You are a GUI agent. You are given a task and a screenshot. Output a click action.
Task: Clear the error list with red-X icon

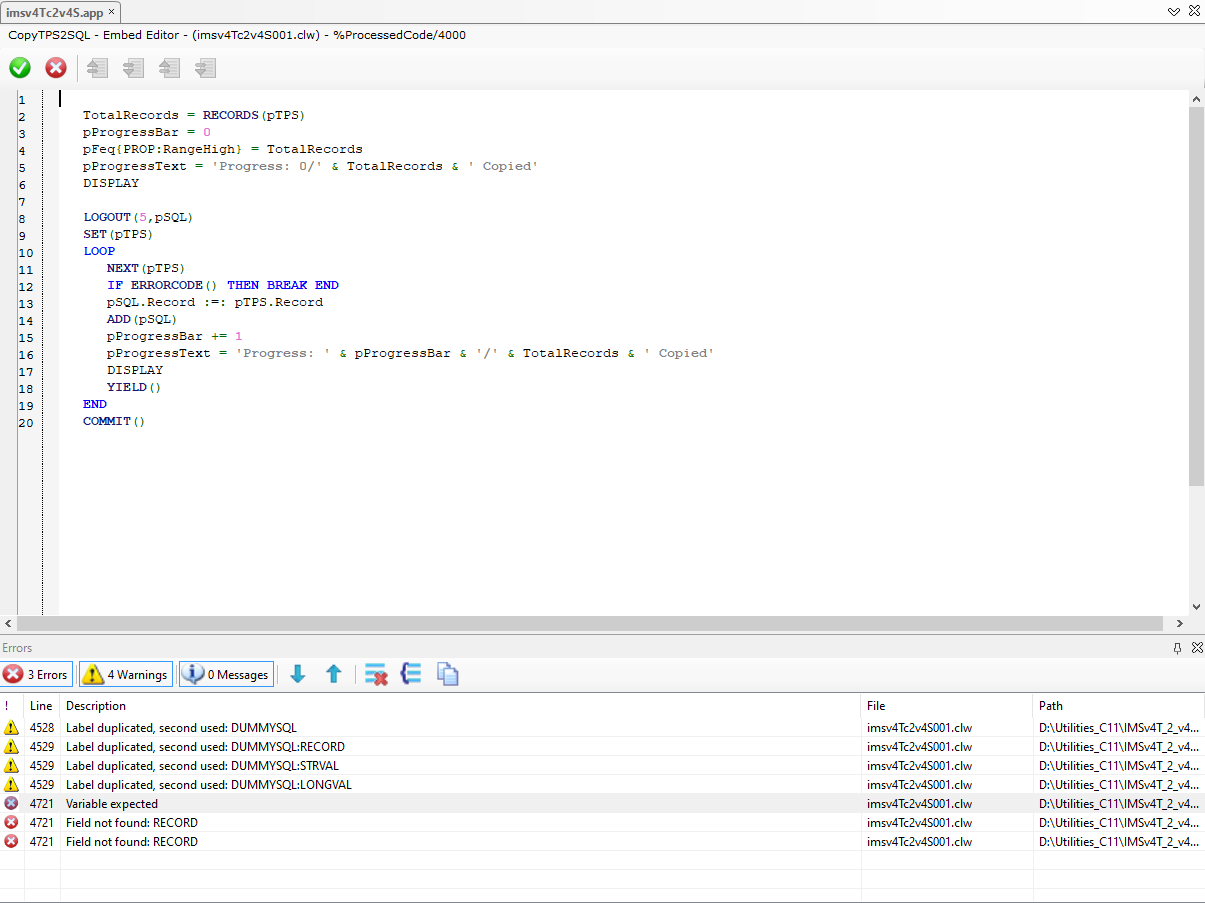click(376, 675)
